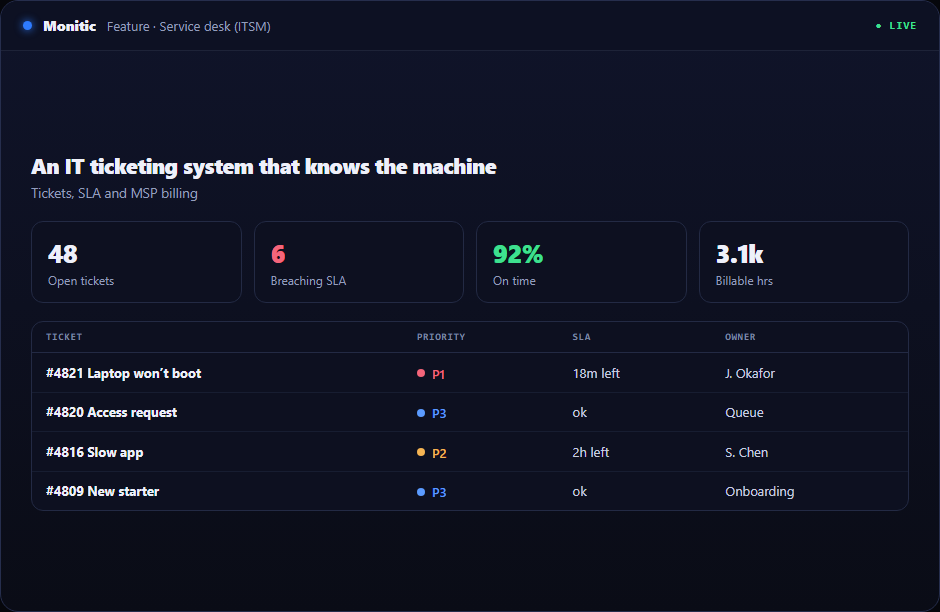Image resolution: width=940 pixels, height=612 pixels.
Task: Click the Tickets, SLA and MSP billing subtitle
Action: point(115,194)
